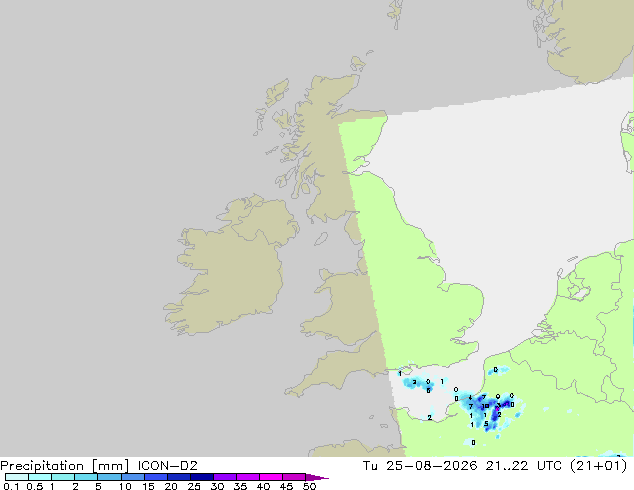Click the purple arrow tip of the legend
Viewport: 634px width, 490px height.
click(x=318, y=477)
